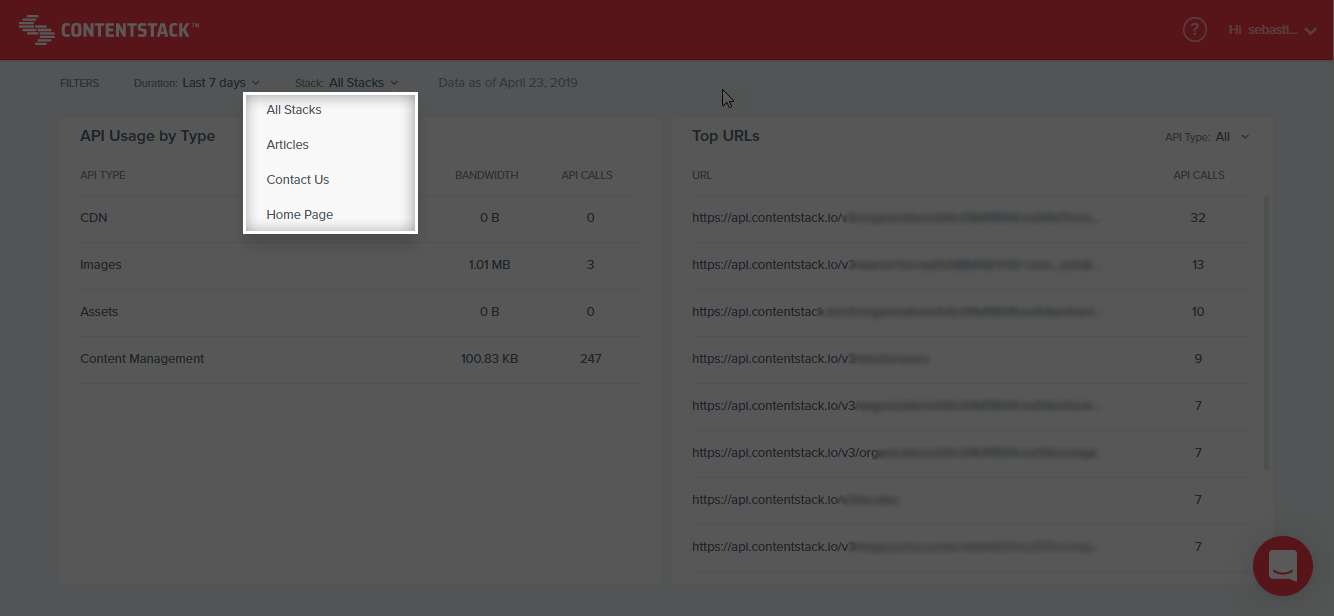Choose Articles in the stack menu
The image size is (1334, 616).
pyautogui.click(x=288, y=145)
